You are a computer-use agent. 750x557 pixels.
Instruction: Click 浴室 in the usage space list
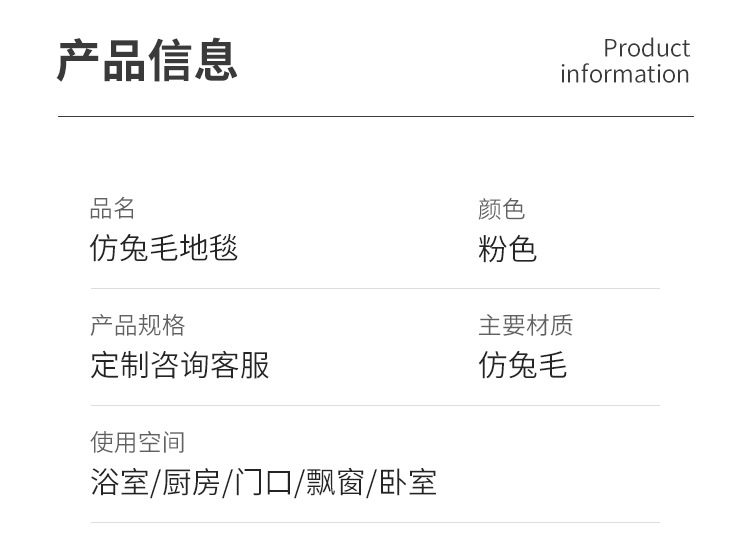click(119, 483)
